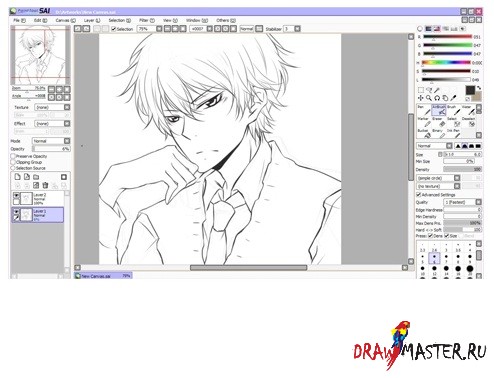Select the Brush tool
Viewport: 494px width, 378px height.
point(453,110)
